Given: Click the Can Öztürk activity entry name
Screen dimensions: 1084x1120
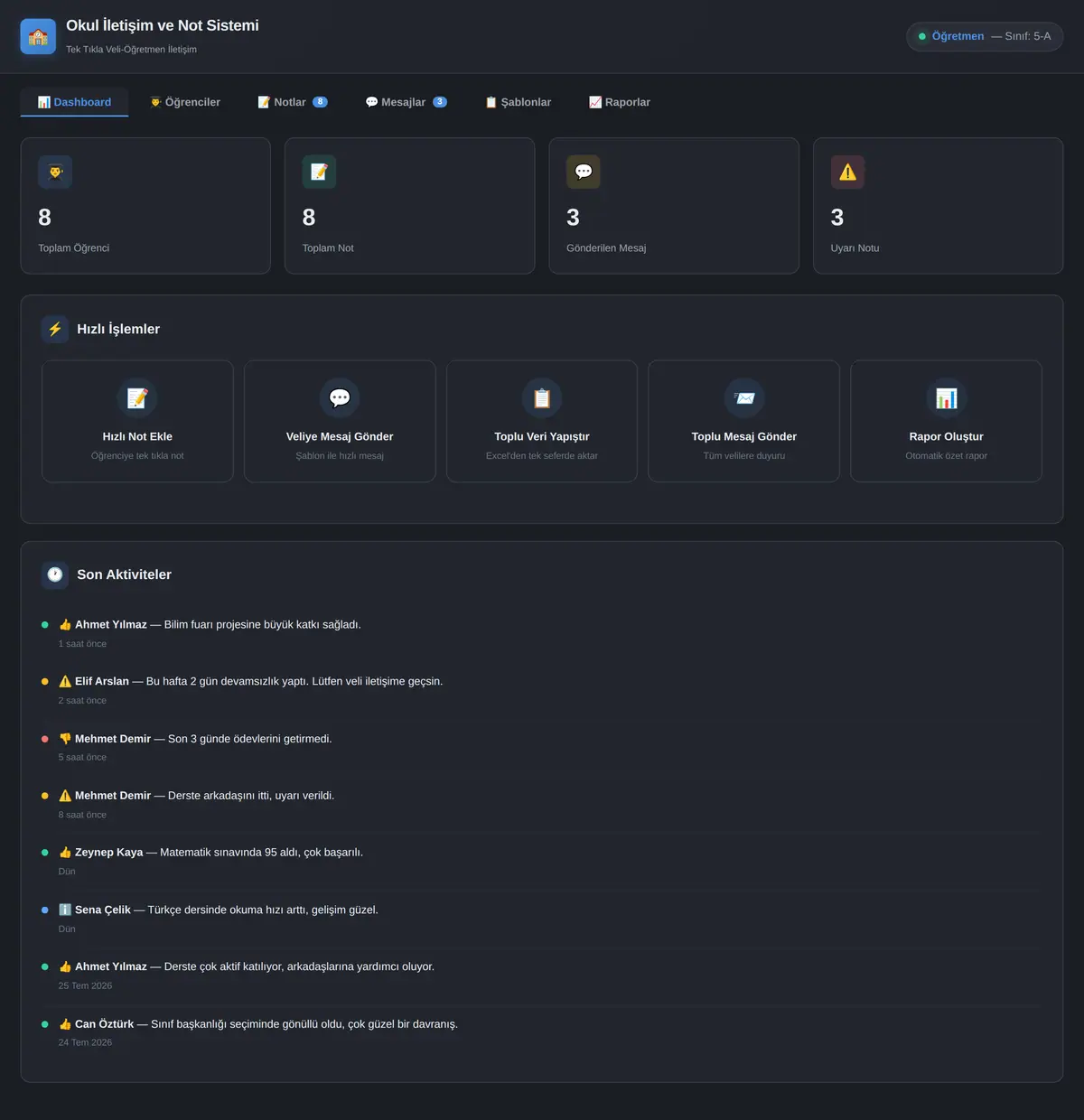Looking at the screenshot, I should 104,1024.
